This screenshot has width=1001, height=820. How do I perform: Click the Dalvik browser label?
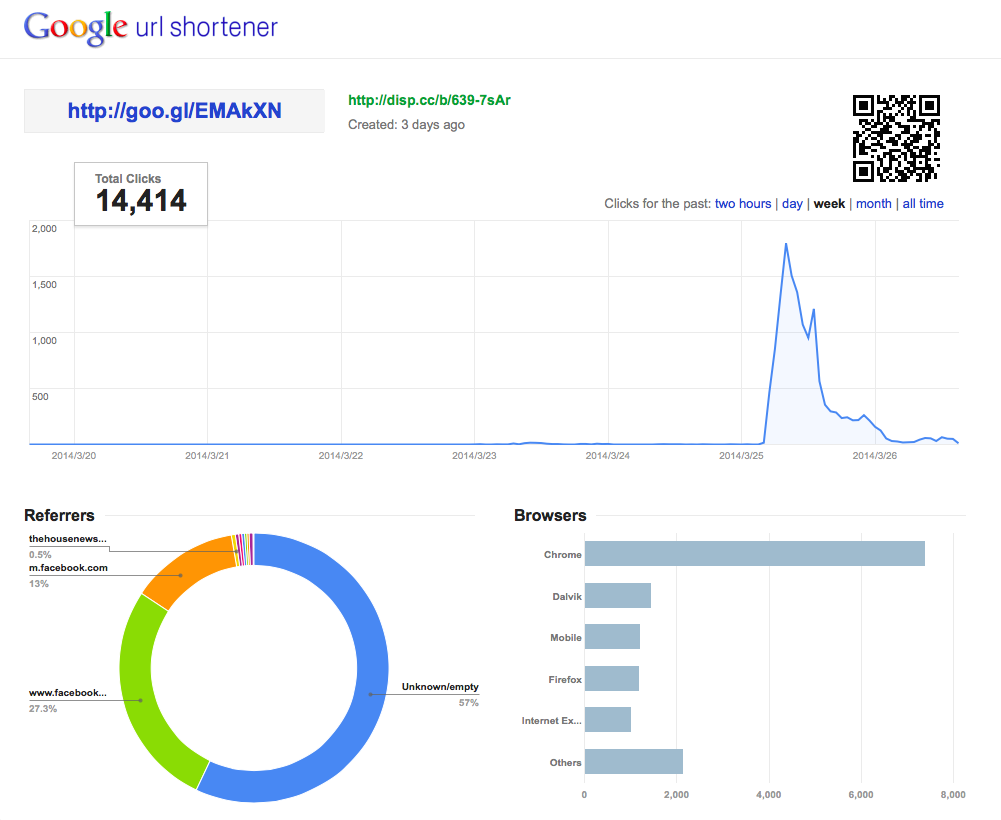(x=567, y=596)
